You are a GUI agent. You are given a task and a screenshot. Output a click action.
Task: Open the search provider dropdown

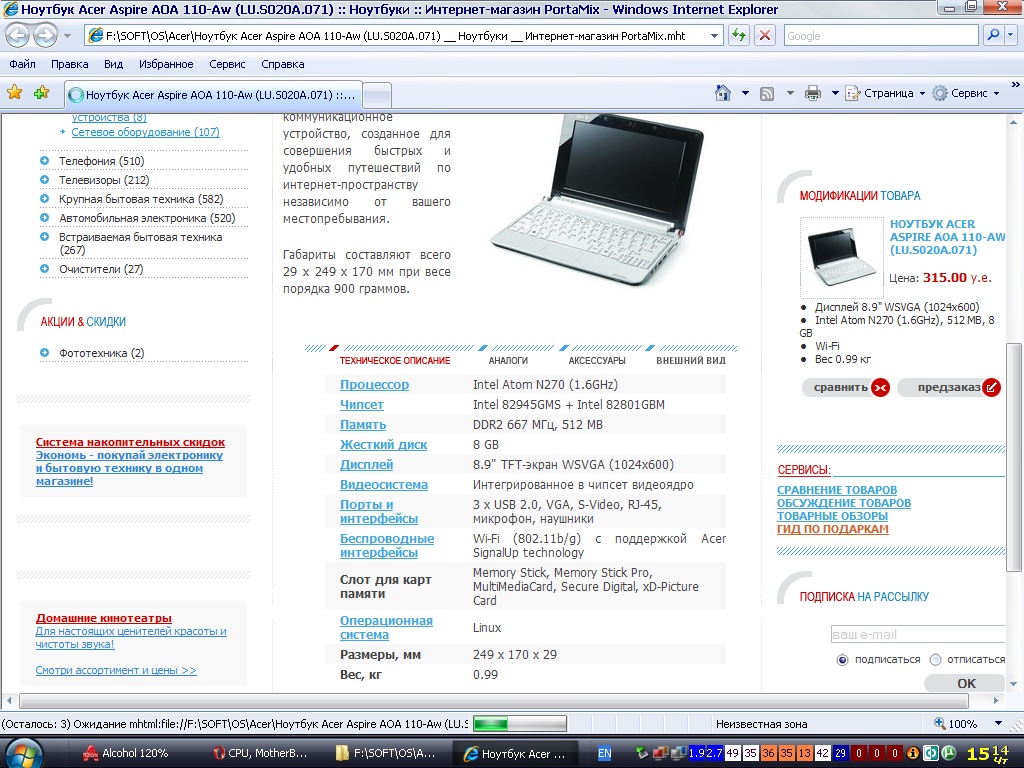(1012, 35)
